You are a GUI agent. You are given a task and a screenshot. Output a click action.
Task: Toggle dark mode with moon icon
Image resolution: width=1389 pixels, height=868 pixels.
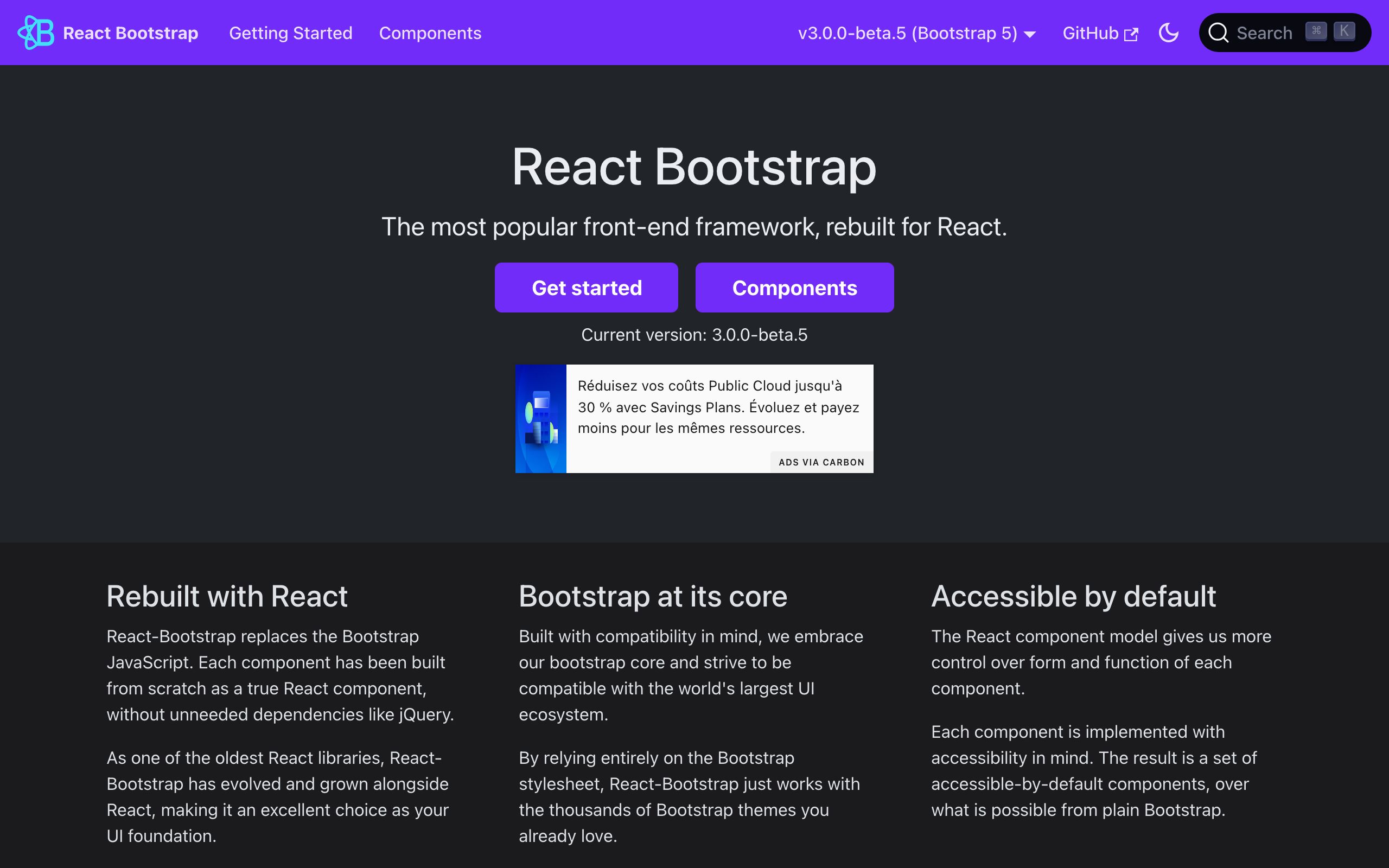tap(1169, 33)
